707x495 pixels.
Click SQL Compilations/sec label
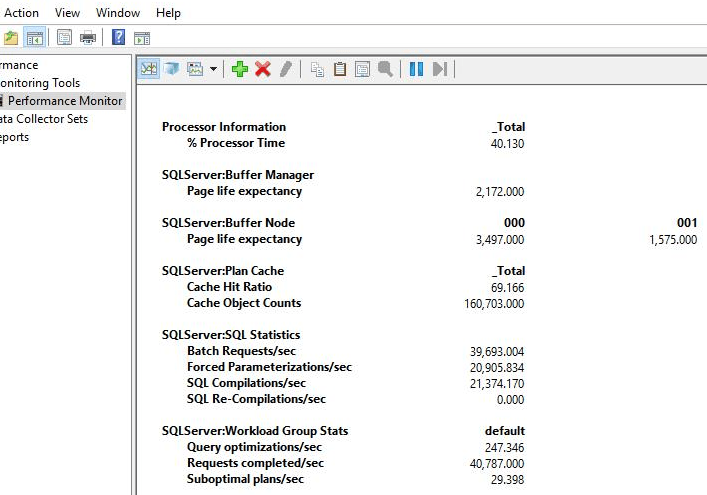pyautogui.click(x=246, y=383)
